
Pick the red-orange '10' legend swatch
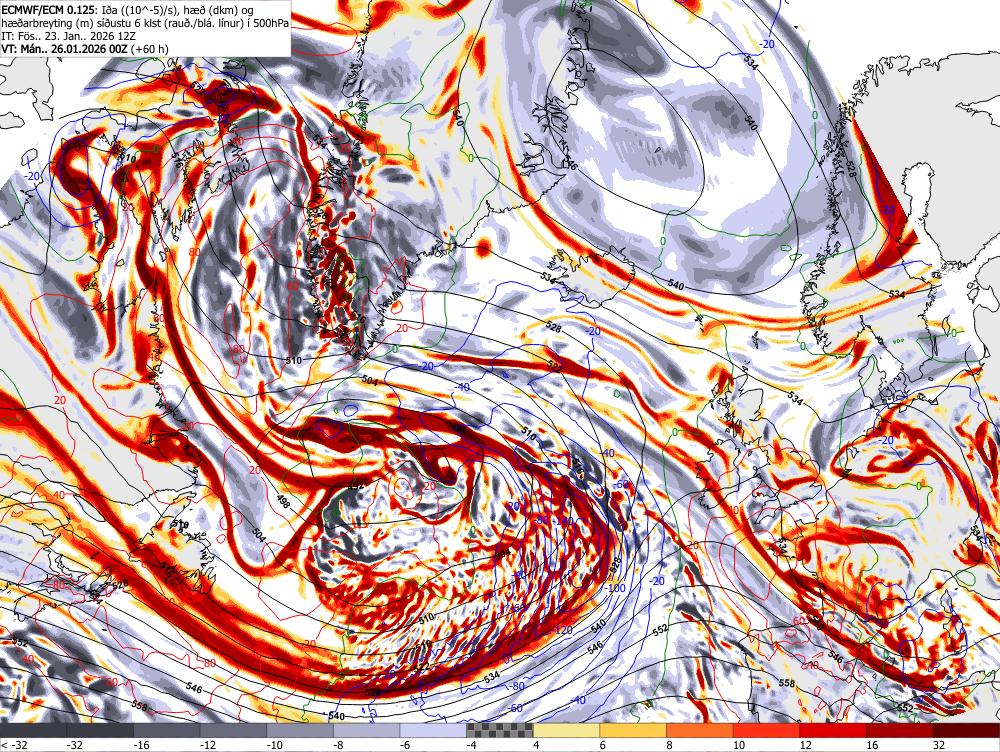tap(767, 730)
